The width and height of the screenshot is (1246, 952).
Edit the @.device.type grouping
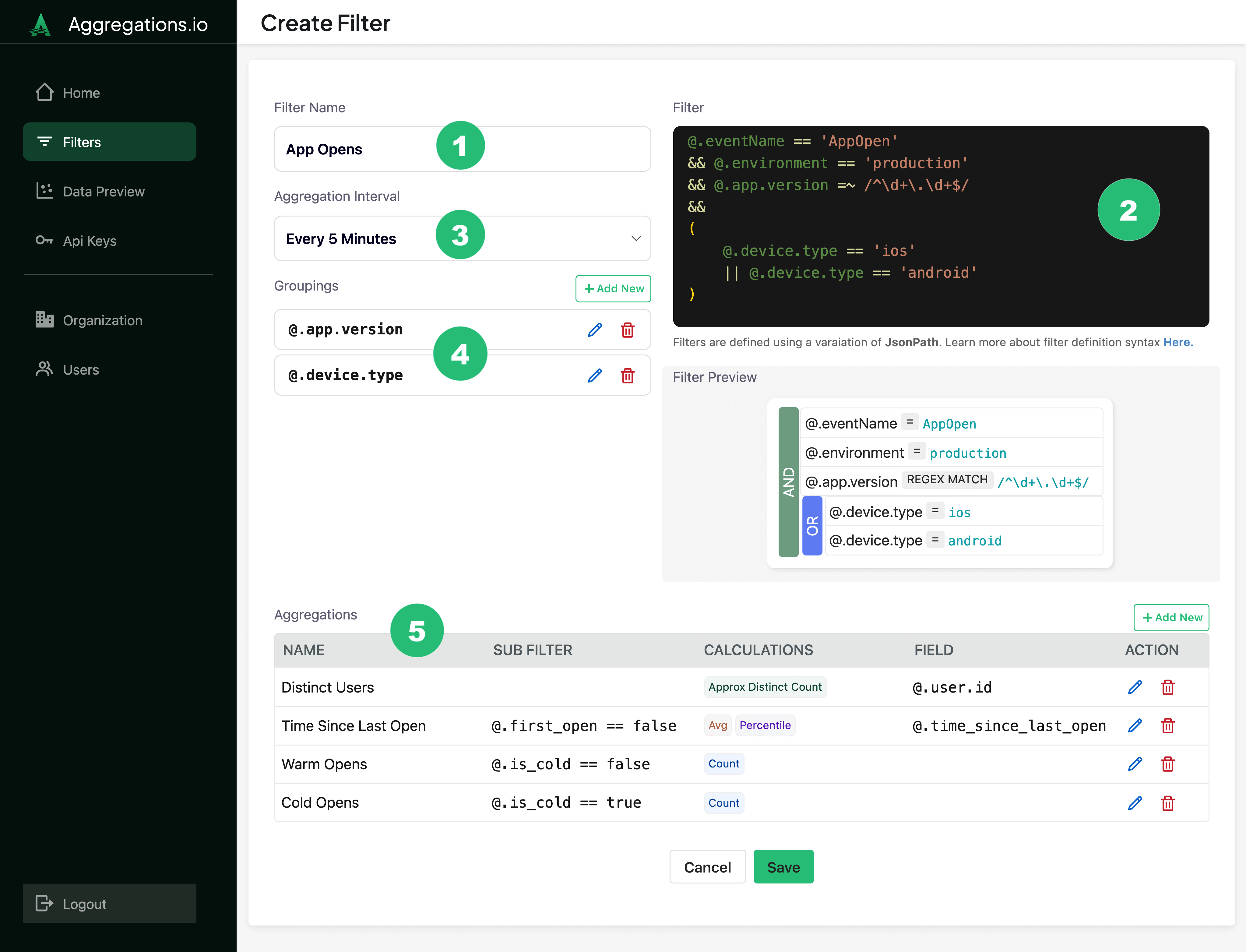coord(594,375)
